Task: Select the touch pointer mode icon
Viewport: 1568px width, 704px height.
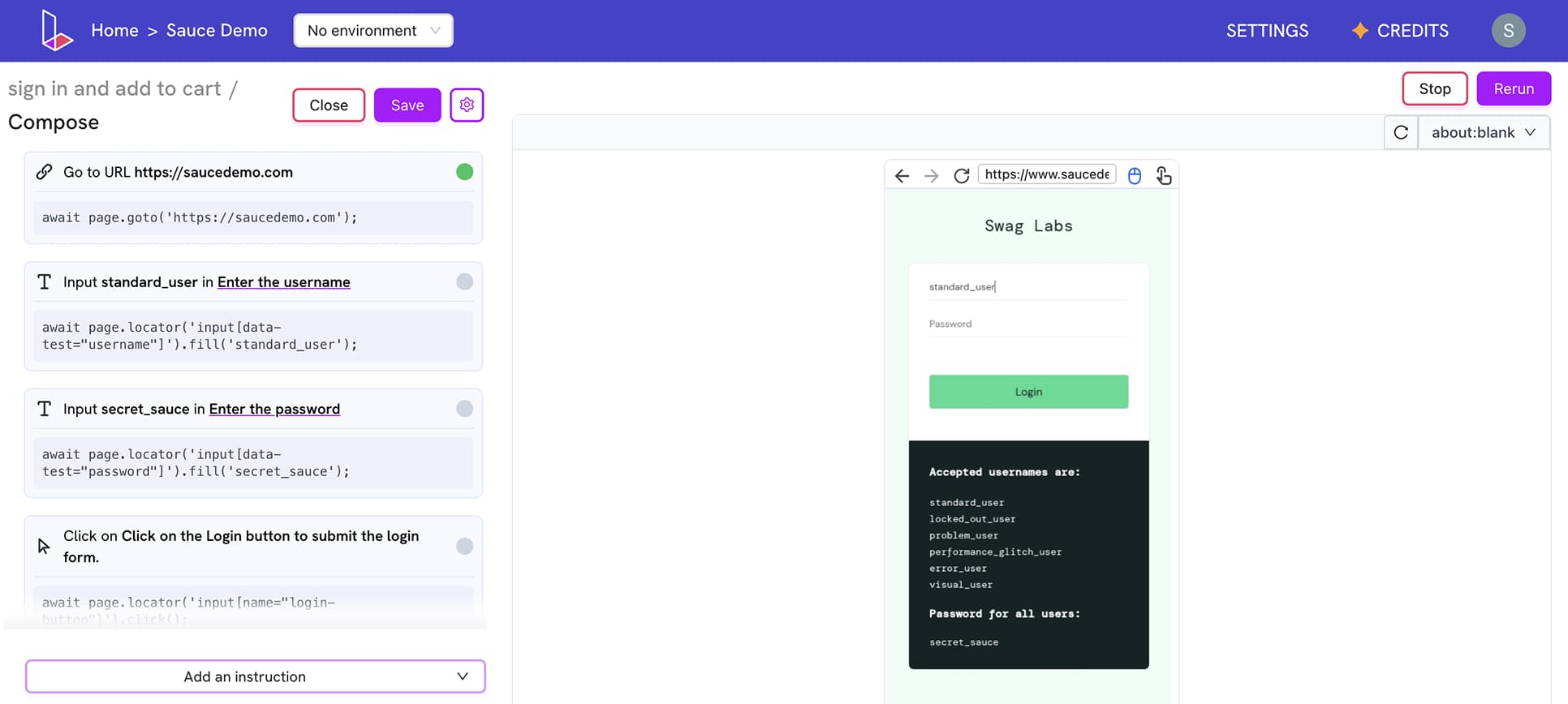Action: [1164, 176]
